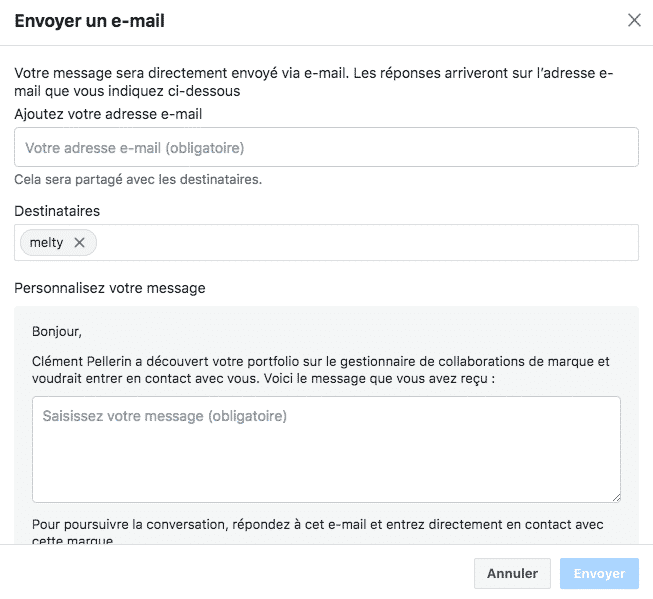Click the Votre adresse e-mail field

click(326, 148)
